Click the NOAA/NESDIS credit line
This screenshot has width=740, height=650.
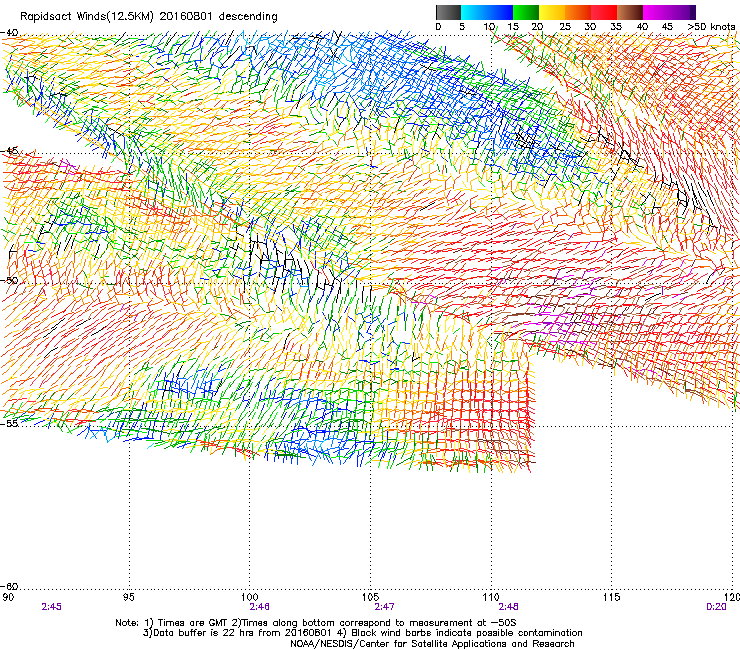pyautogui.click(x=432, y=644)
